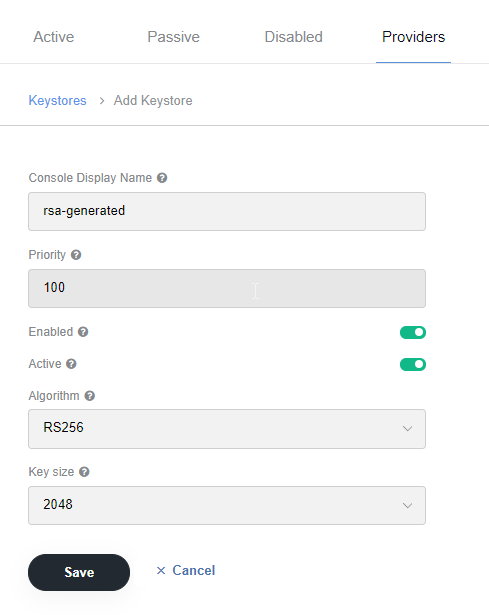Click help icon next to Console Display Name
Viewport: 489px width, 615px height.
tap(162, 178)
